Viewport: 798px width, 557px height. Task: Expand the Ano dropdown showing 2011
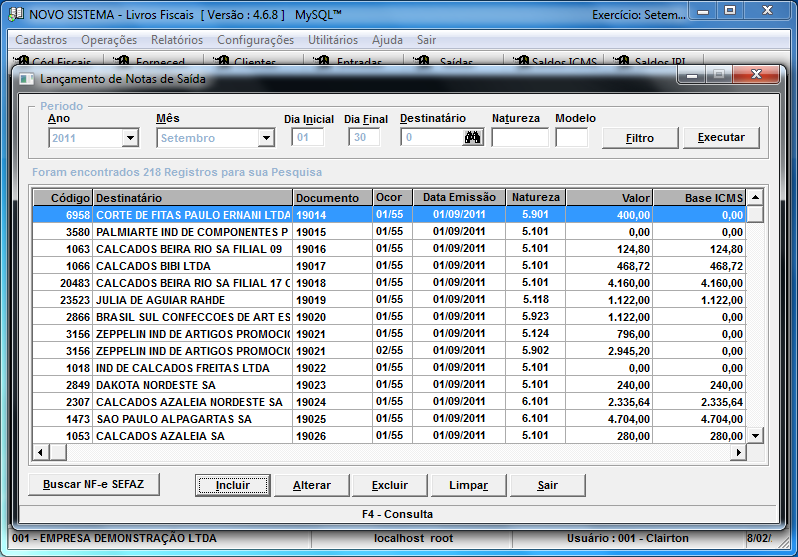[x=130, y=138]
